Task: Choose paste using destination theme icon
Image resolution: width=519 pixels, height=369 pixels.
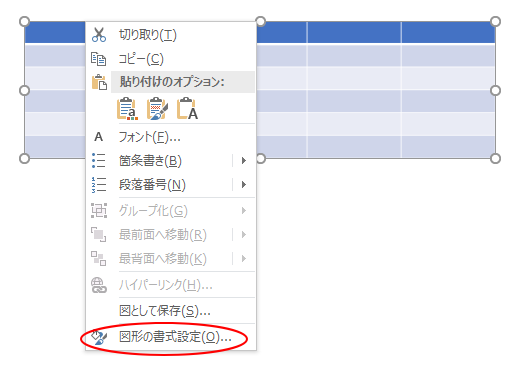Action: pyautogui.click(x=127, y=109)
